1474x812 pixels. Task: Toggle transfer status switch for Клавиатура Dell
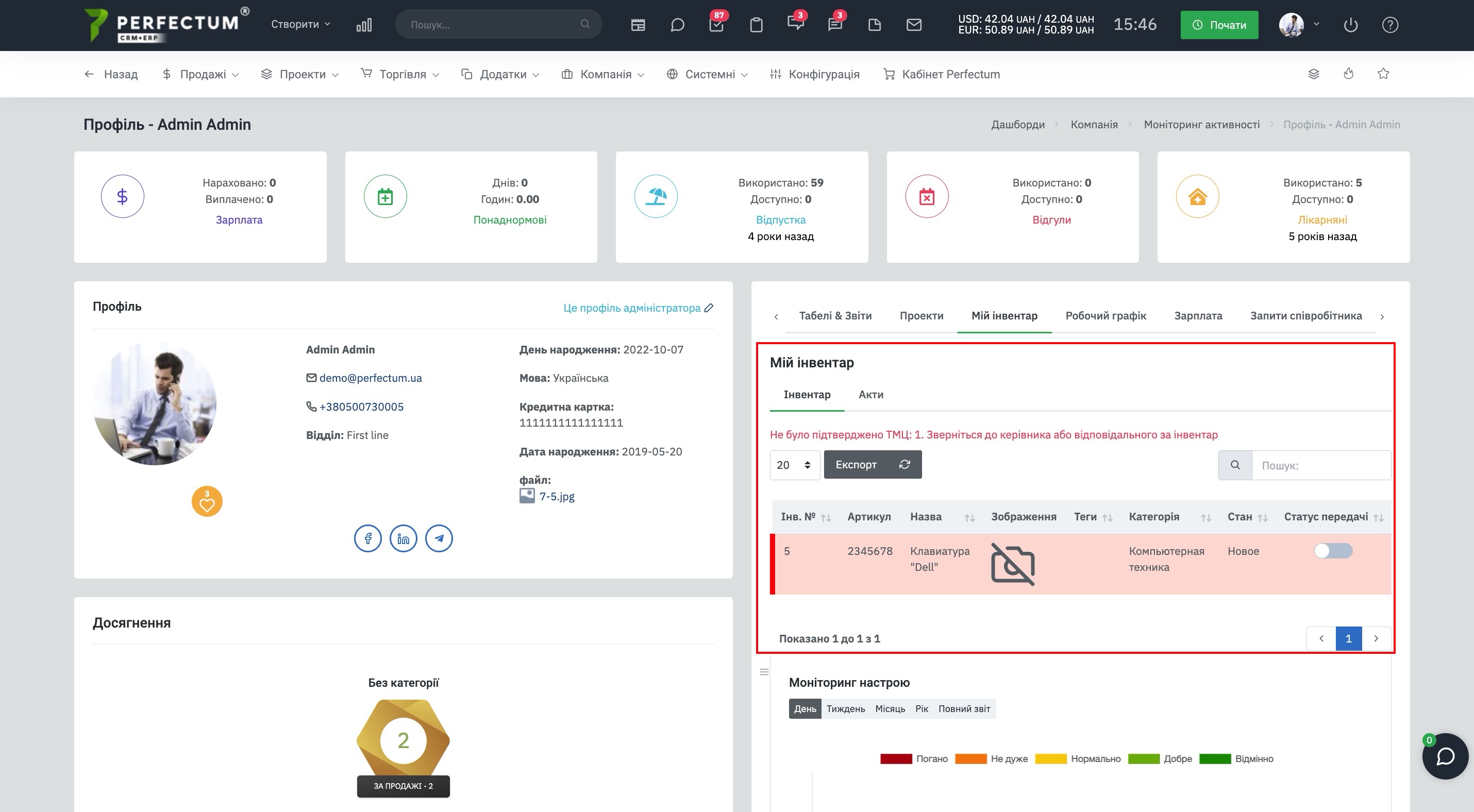[1333, 551]
